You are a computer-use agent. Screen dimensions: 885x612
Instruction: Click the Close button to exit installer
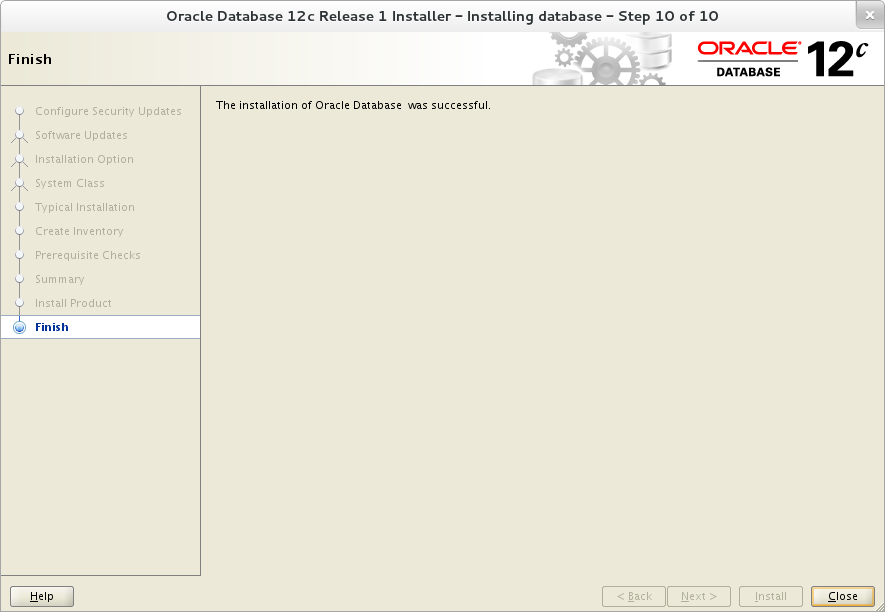(x=842, y=596)
